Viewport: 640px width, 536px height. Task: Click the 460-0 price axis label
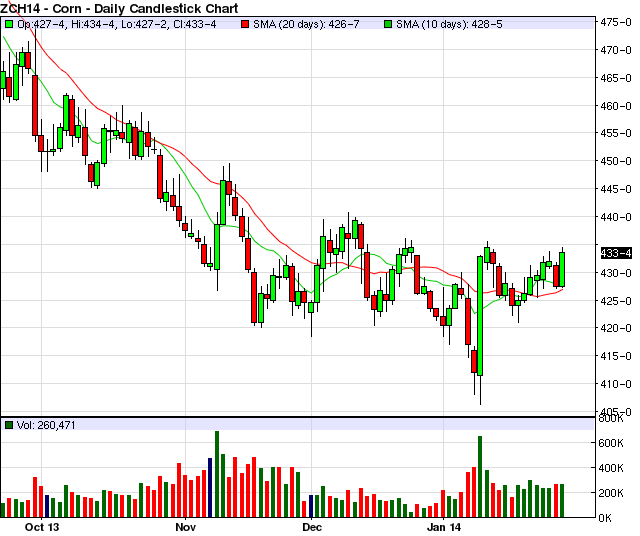tap(616, 106)
